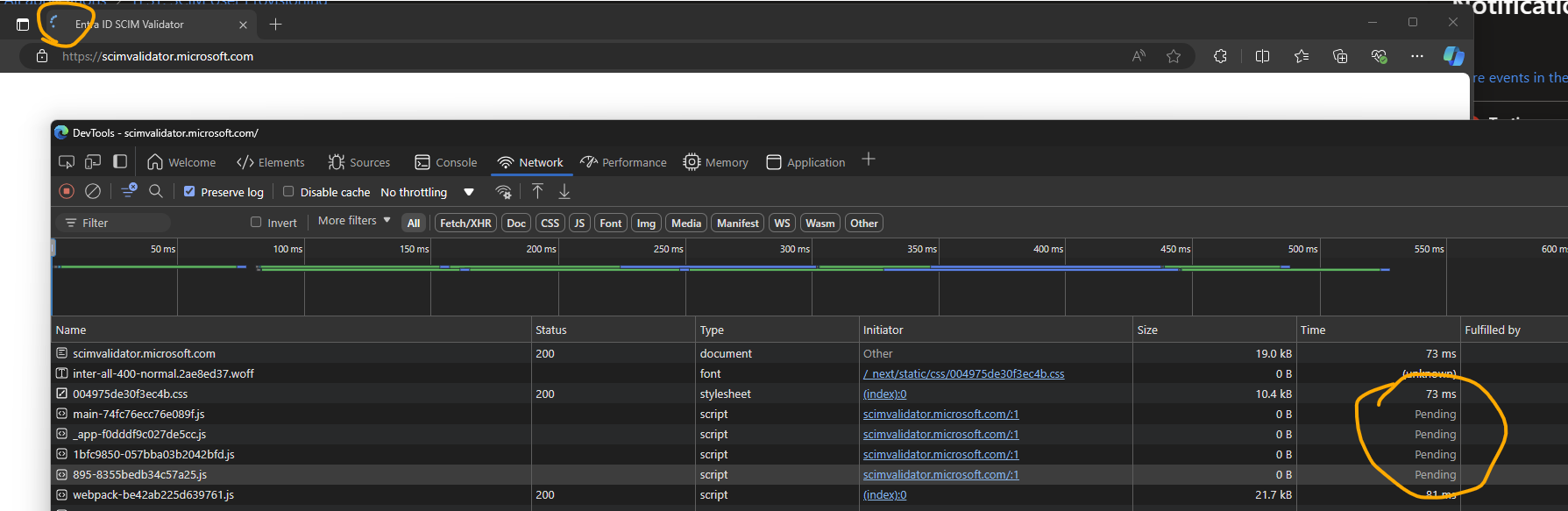The height and width of the screenshot is (511, 1568).
Task: Open the No throttling dropdown
Action: pos(428,192)
